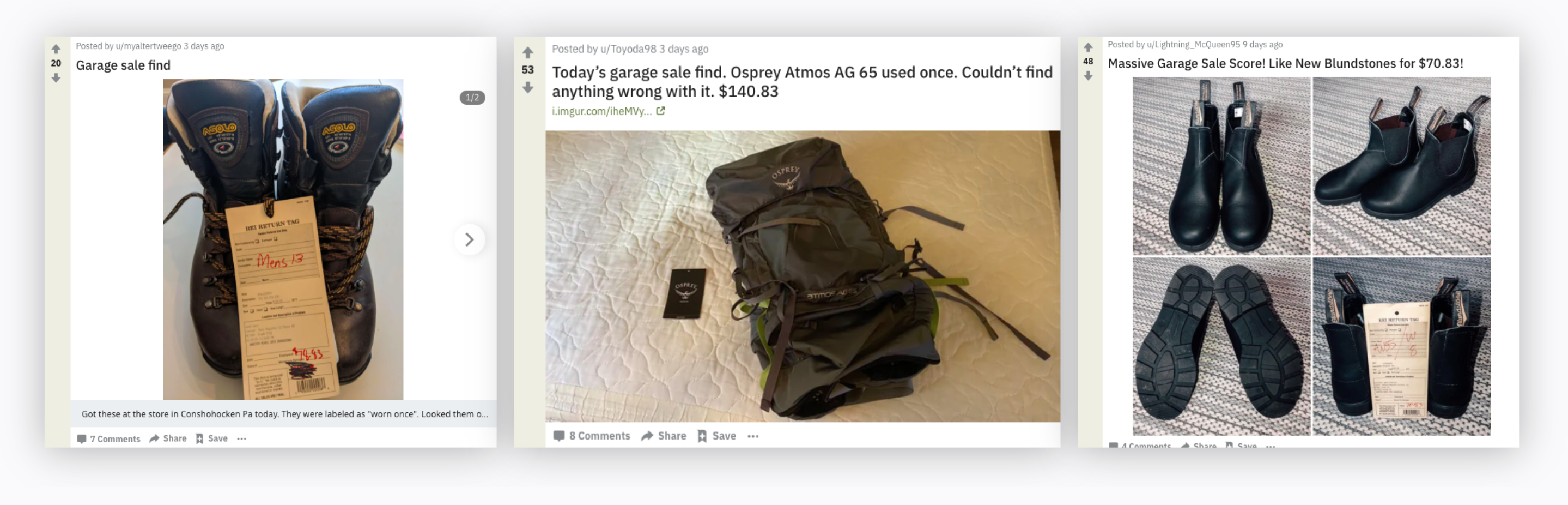1568x505 pixels.
Task: Downvote the Blundstones garage sale post
Action: [1088, 76]
